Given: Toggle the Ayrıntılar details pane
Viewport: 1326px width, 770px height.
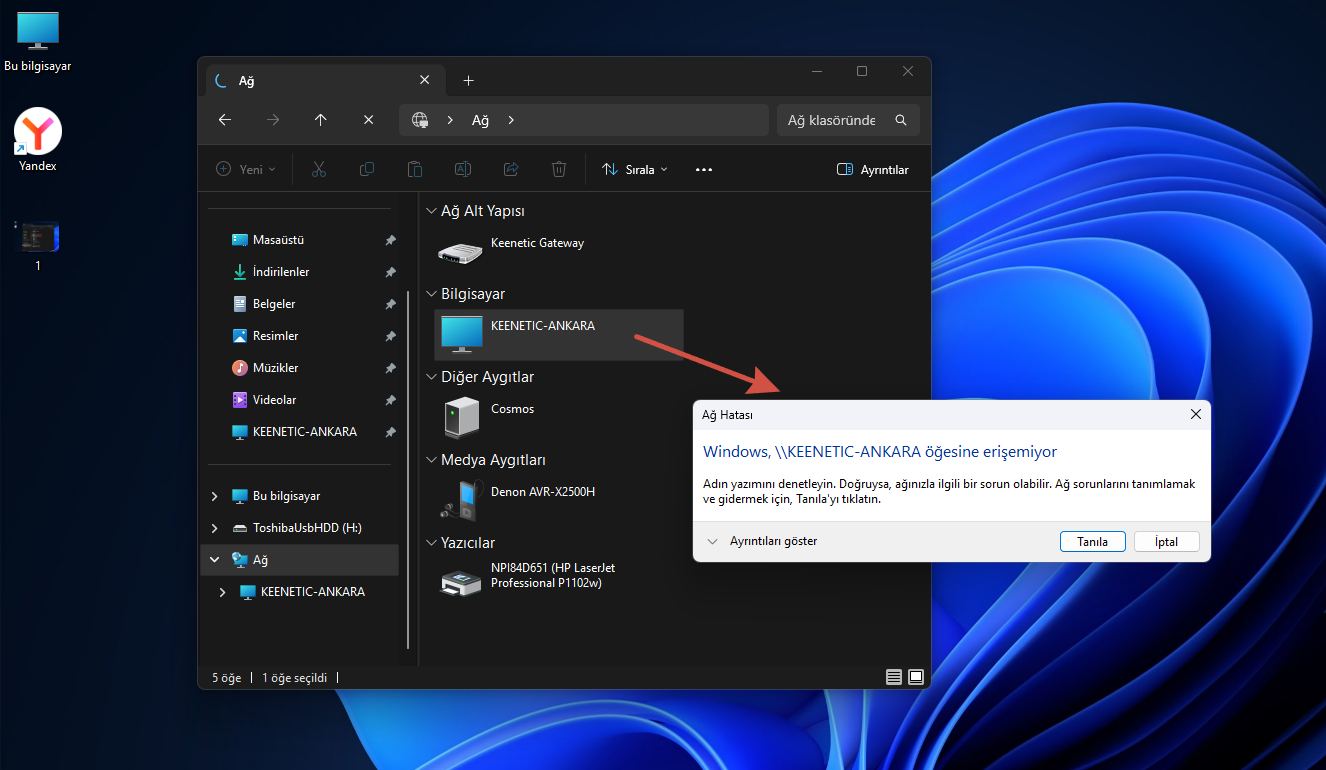Looking at the screenshot, I should (873, 170).
